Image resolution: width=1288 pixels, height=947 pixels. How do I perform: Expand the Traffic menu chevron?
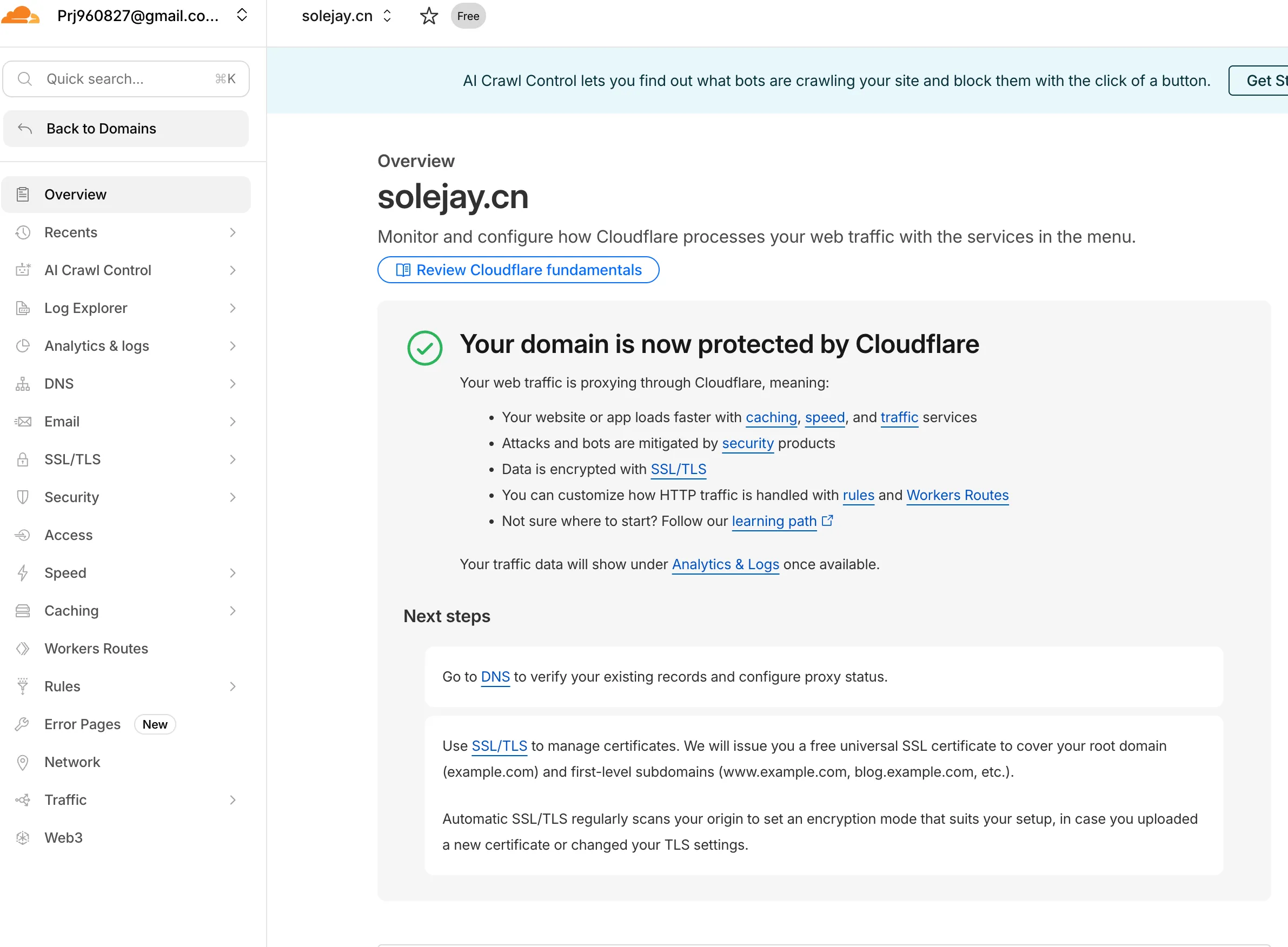click(x=233, y=799)
